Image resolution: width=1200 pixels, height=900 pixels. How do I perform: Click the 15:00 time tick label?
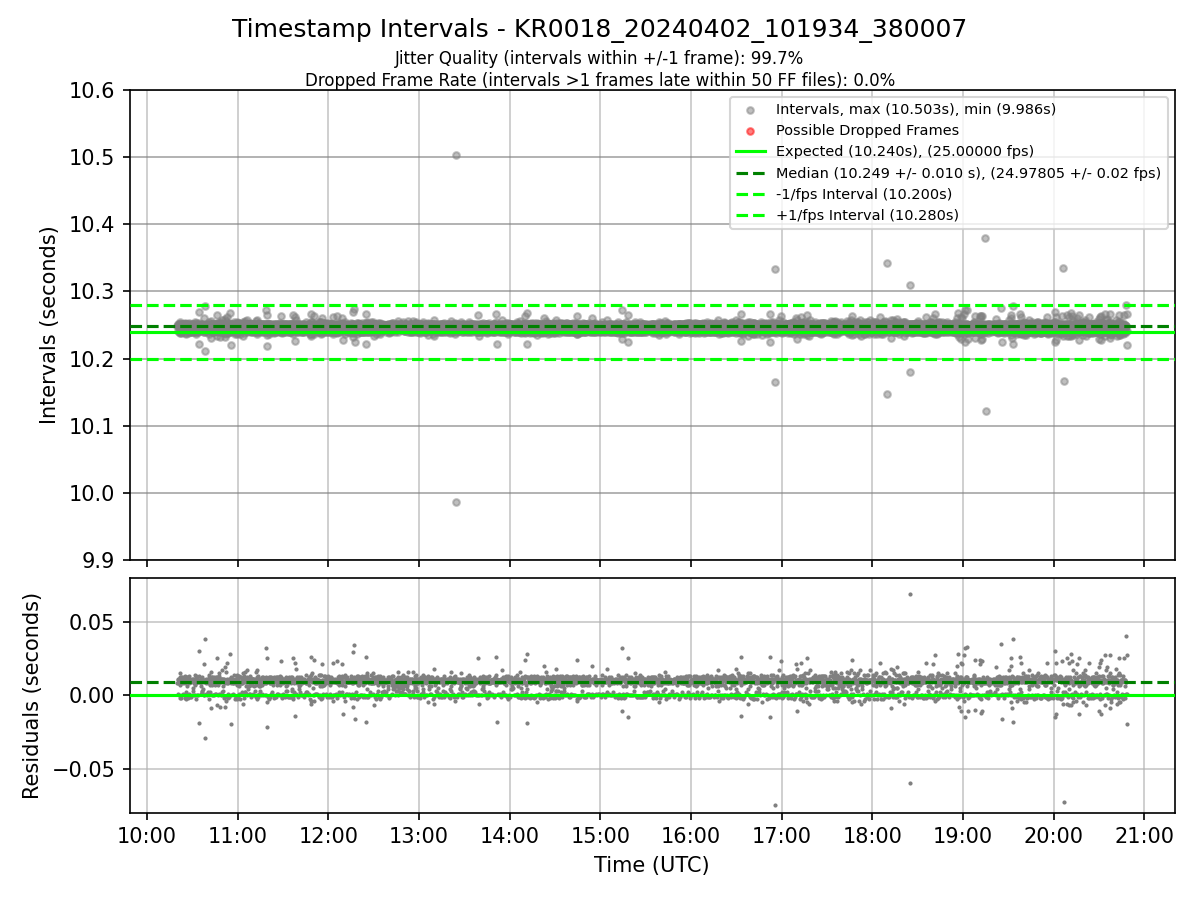point(600,837)
